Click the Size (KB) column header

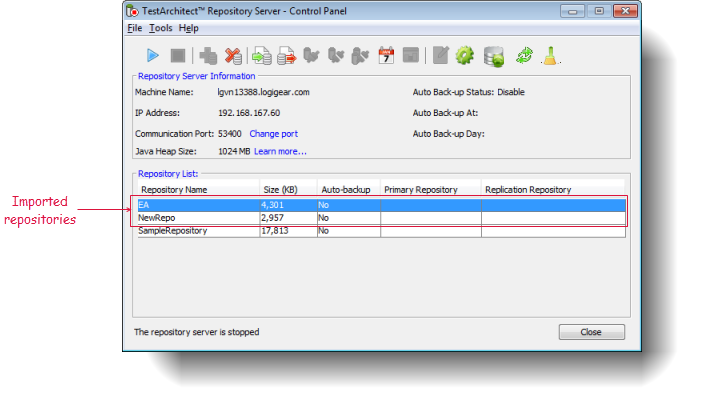(x=288, y=190)
